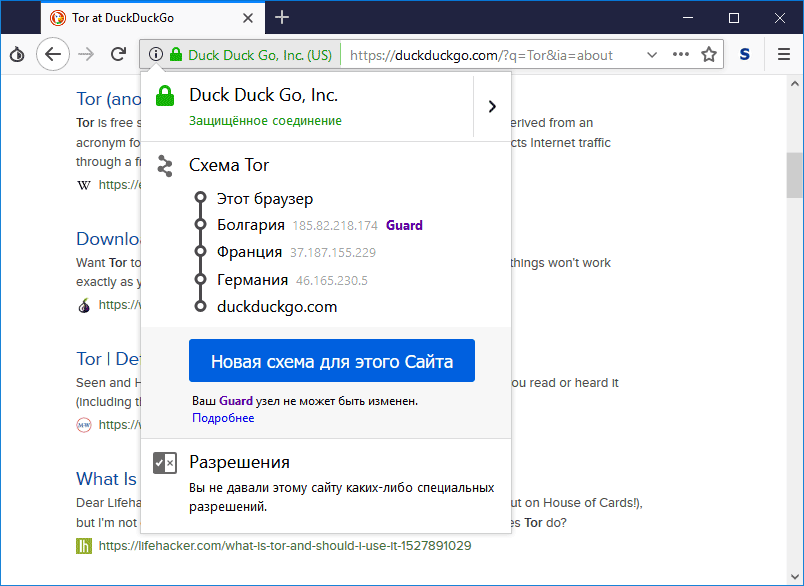Open the address bar history dropdown
Viewport: 804px width, 586px height.
click(x=652, y=54)
